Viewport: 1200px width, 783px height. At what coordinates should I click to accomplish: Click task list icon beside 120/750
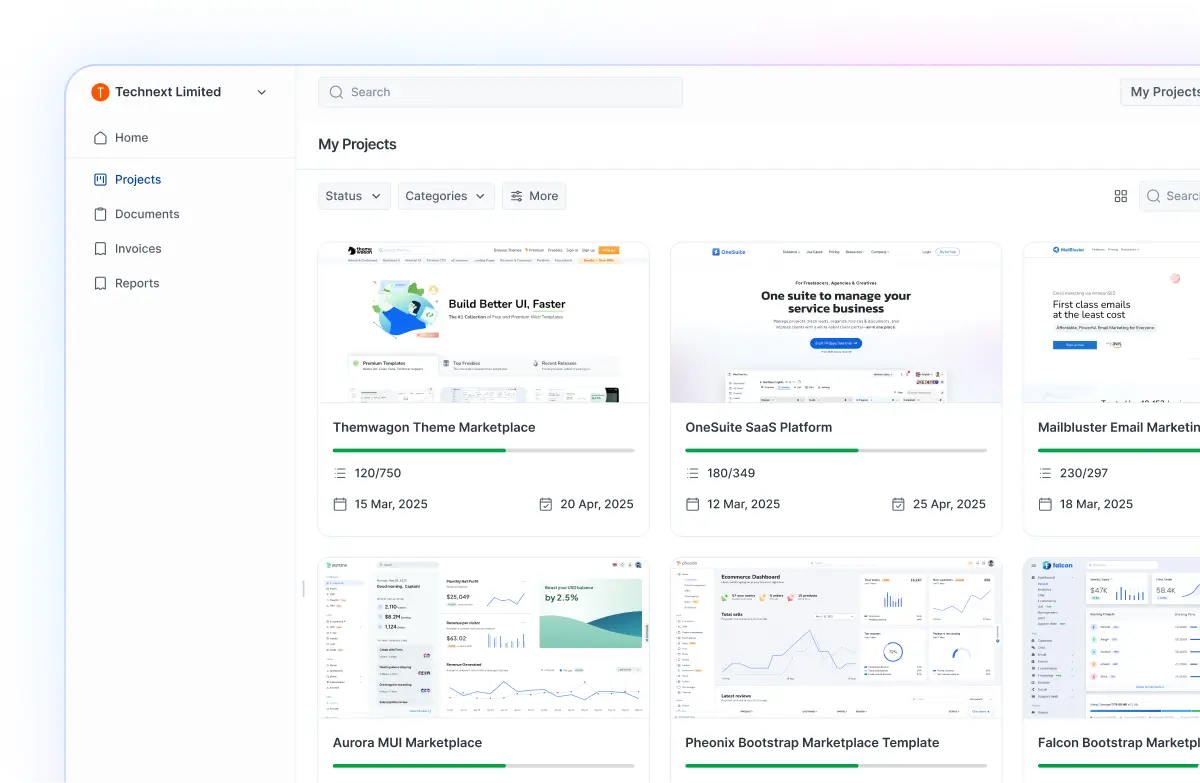340,473
